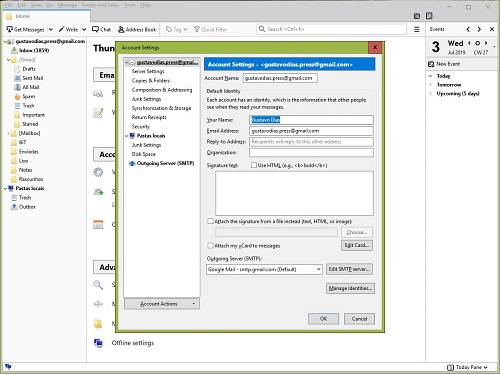The image size is (500, 374).
Task: Switch to the Home tab
Action: click(47, 16)
